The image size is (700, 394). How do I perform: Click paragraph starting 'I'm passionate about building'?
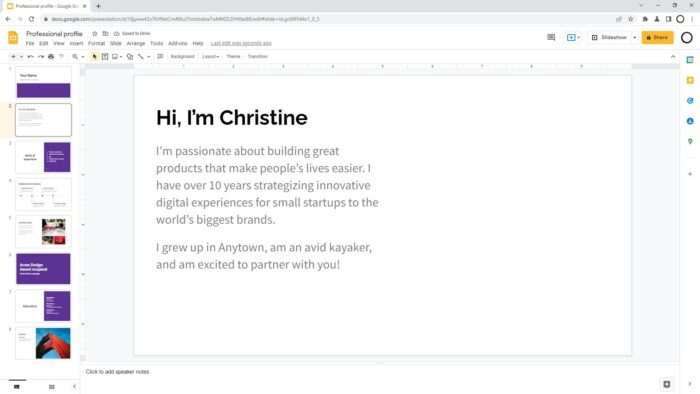coord(267,185)
